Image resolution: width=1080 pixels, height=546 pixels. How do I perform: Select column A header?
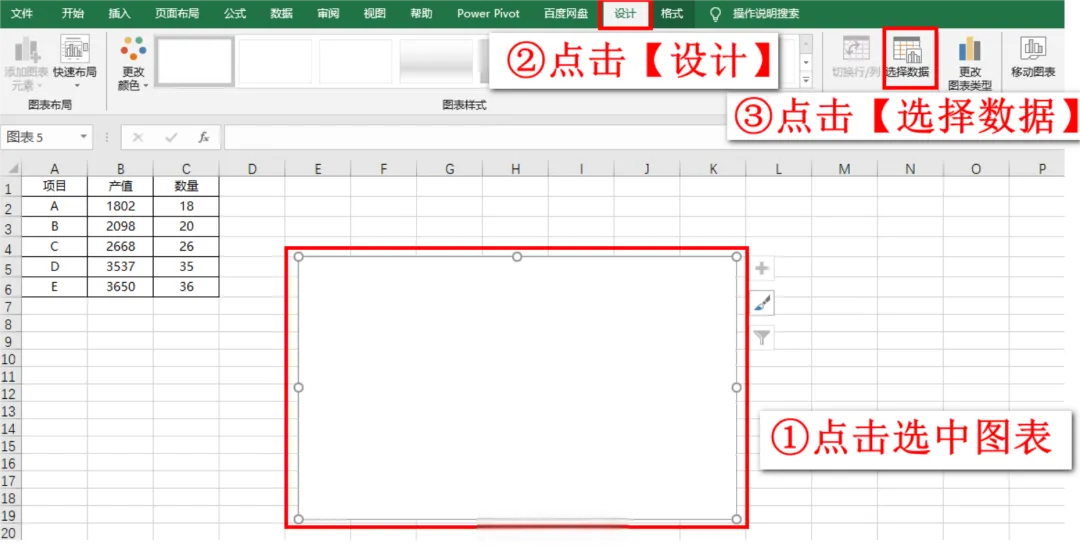pyautogui.click(x=54, y=169)
